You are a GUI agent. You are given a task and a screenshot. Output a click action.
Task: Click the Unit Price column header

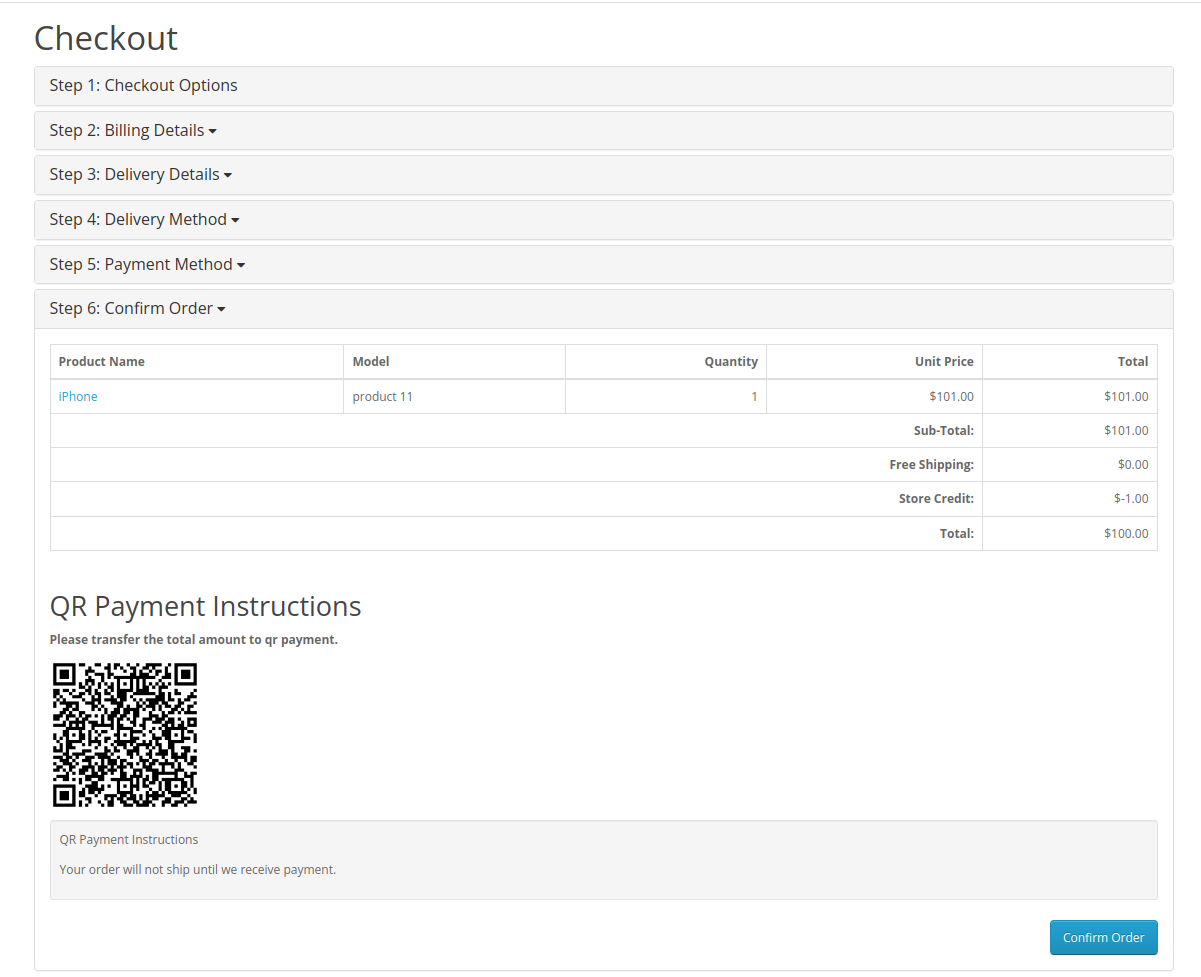coord(943,362)
